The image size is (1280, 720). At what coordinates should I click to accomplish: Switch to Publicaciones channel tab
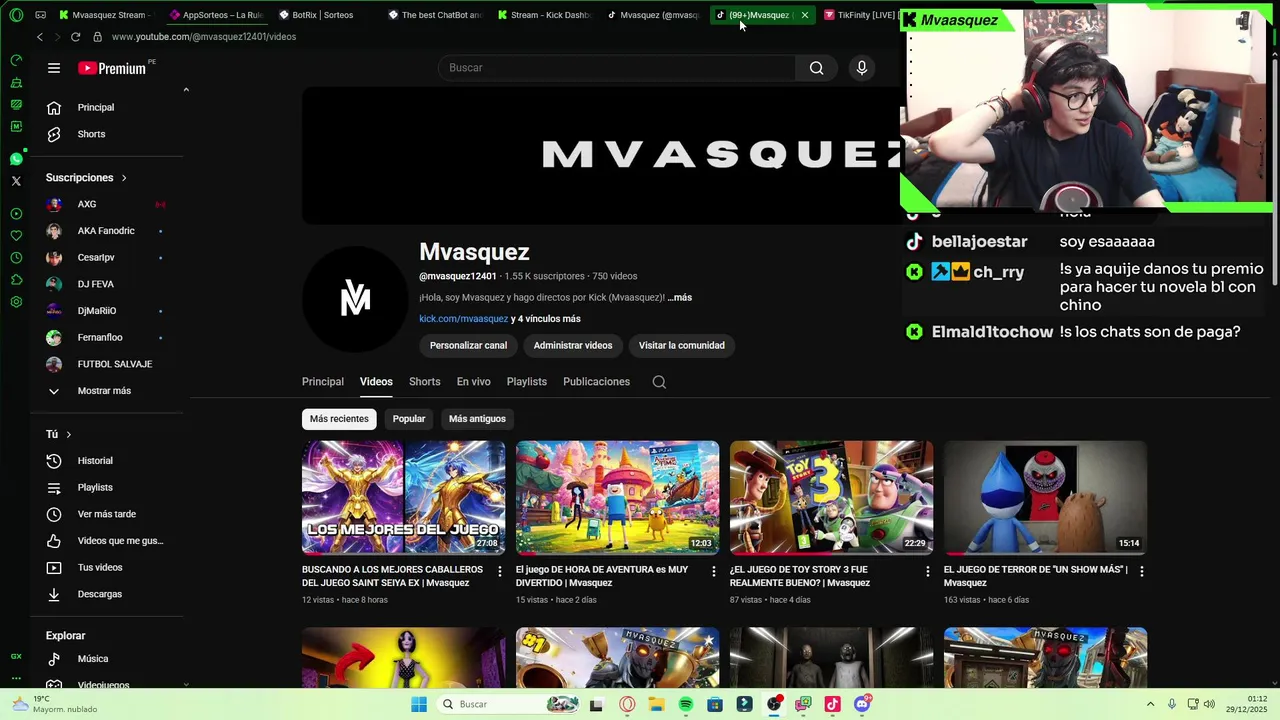596,382
